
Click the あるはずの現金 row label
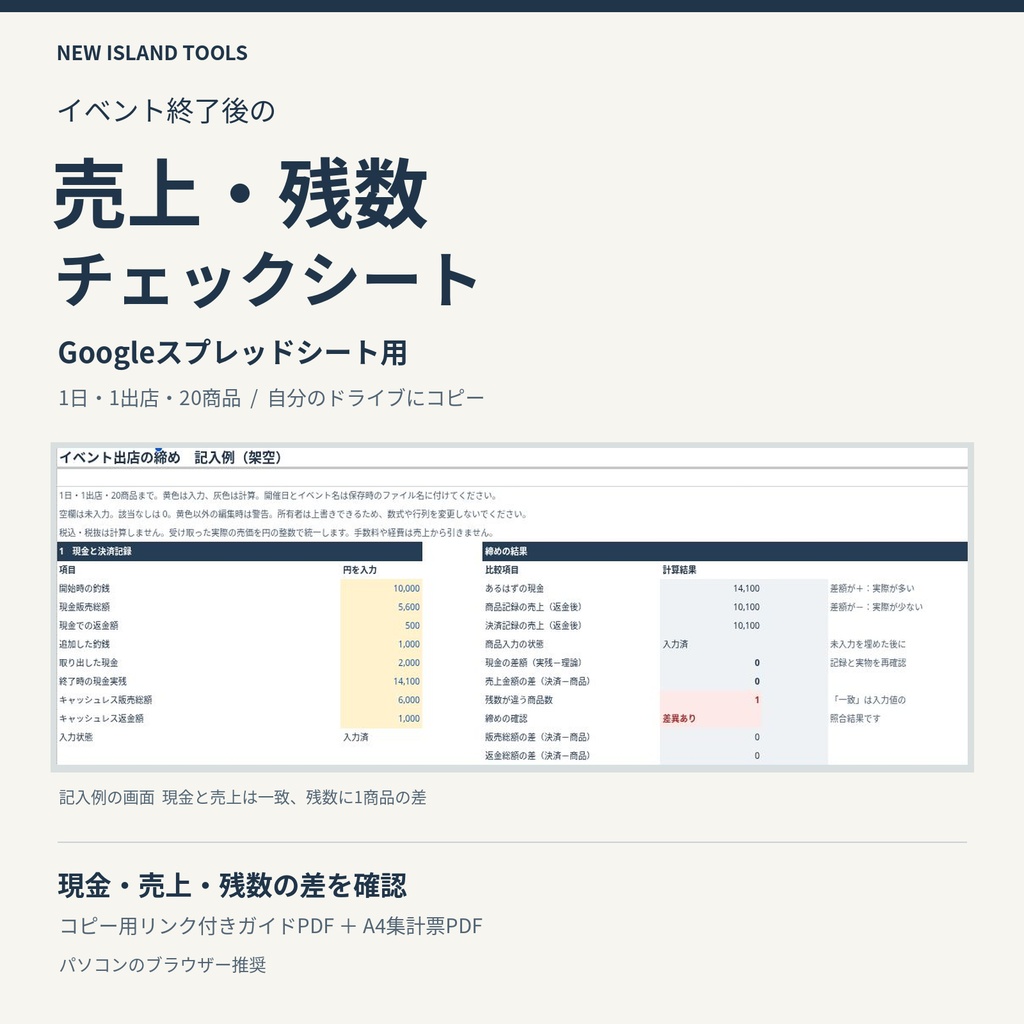(x=514, y=588)
